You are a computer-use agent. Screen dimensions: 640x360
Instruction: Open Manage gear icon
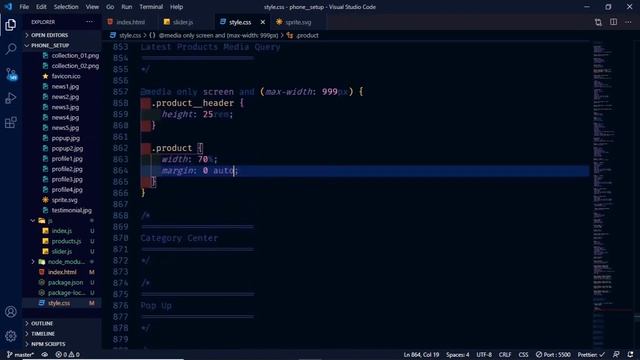11,336
